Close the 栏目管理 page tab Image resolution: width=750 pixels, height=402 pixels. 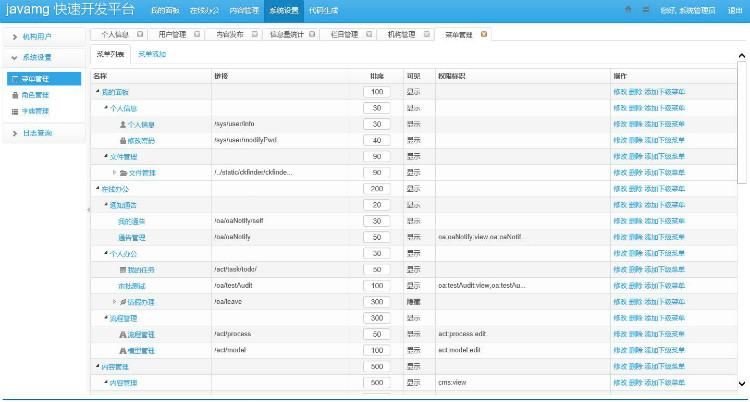(369, 34)
